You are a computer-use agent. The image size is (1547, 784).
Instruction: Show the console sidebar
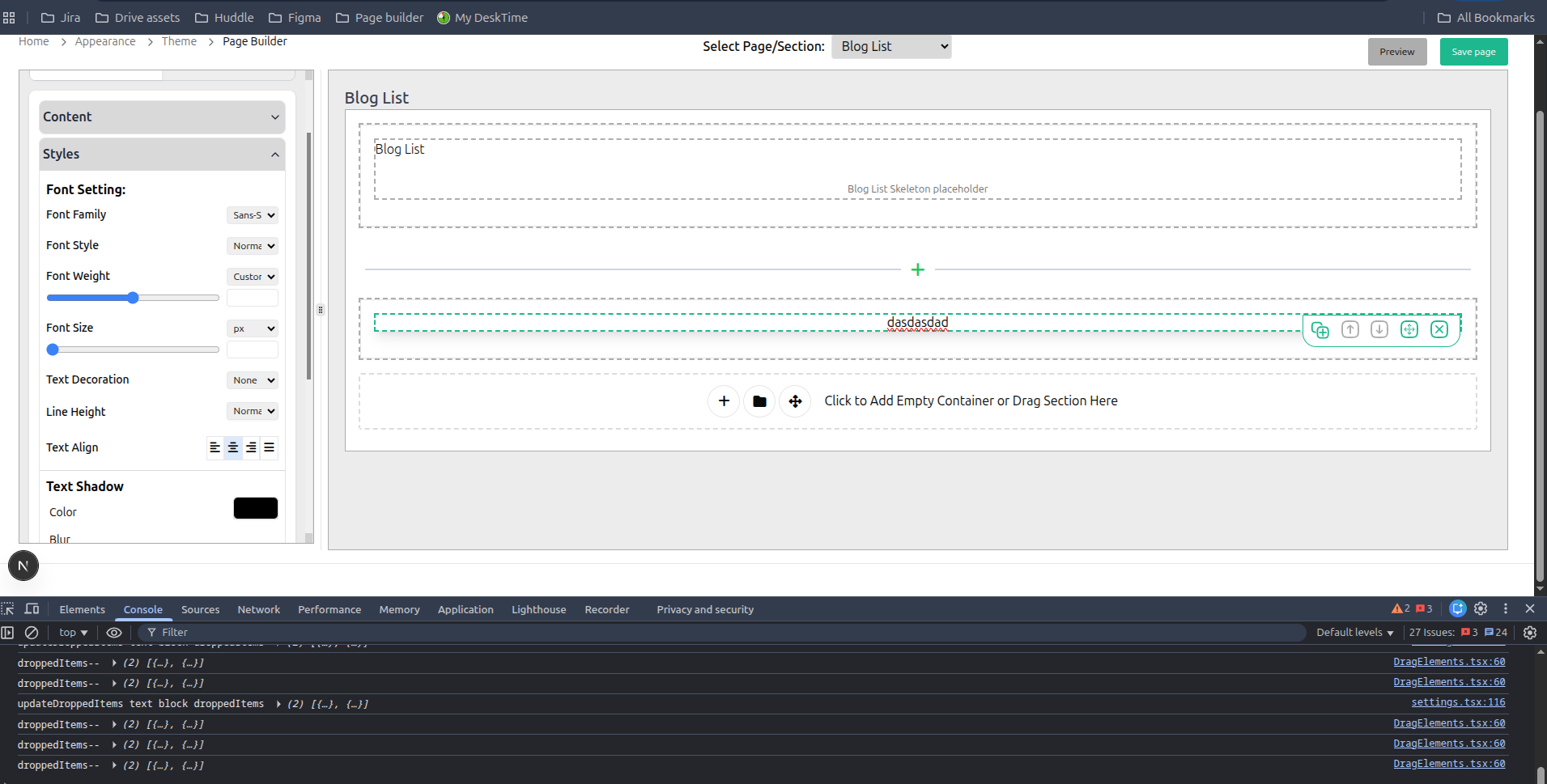pyautogui.click(x=8, y=633)
